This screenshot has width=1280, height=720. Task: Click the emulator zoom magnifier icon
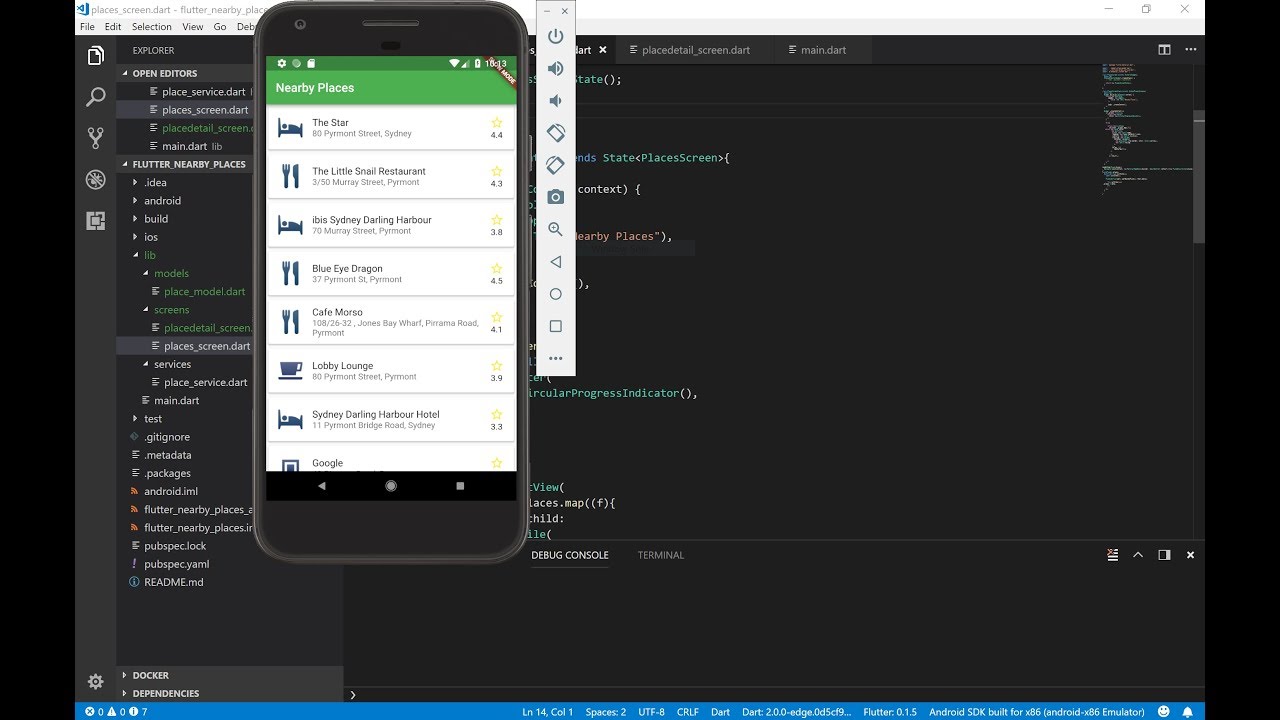tap(556, 229)
